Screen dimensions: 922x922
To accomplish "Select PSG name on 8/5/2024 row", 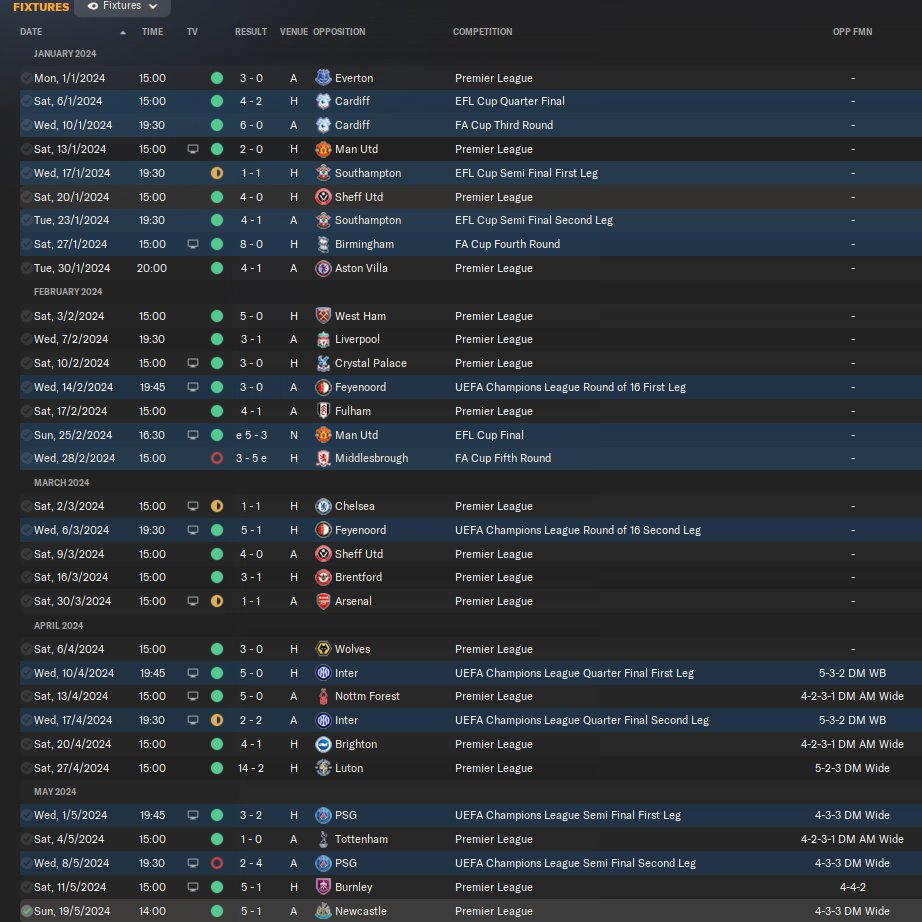I will point(346,863).
